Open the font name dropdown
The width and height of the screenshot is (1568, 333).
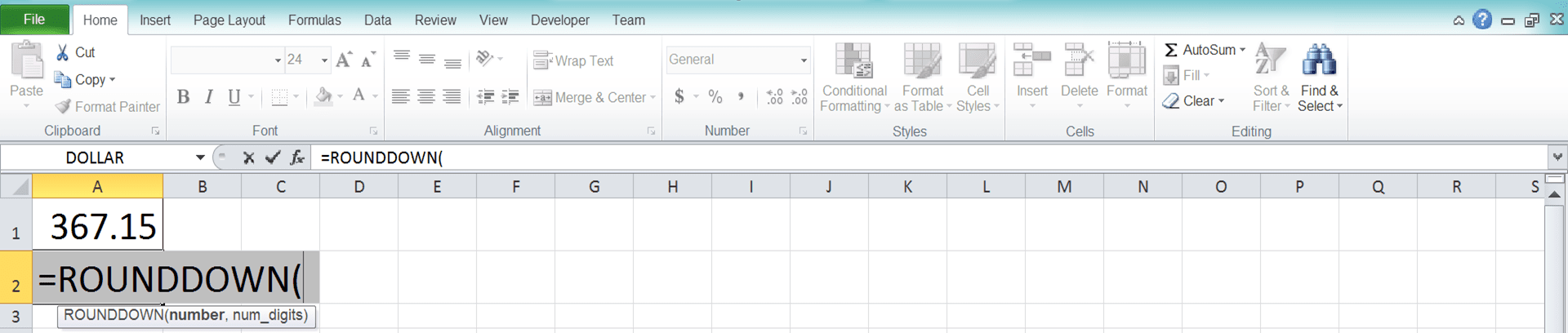pyautogui.click(x=278, y=60)
